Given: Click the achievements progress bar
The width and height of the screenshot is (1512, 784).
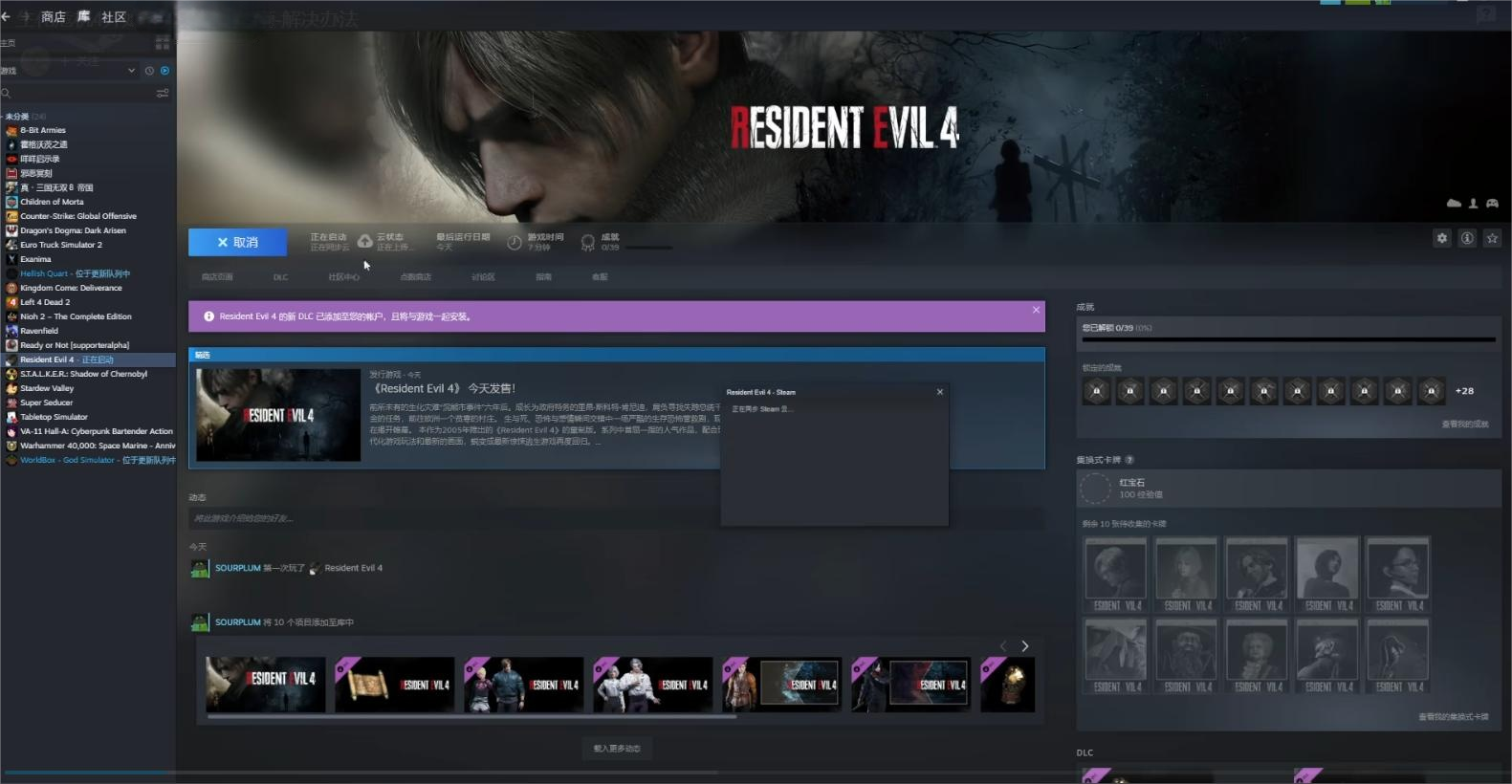Looking at the screenshot, I should pos(1287,339).
